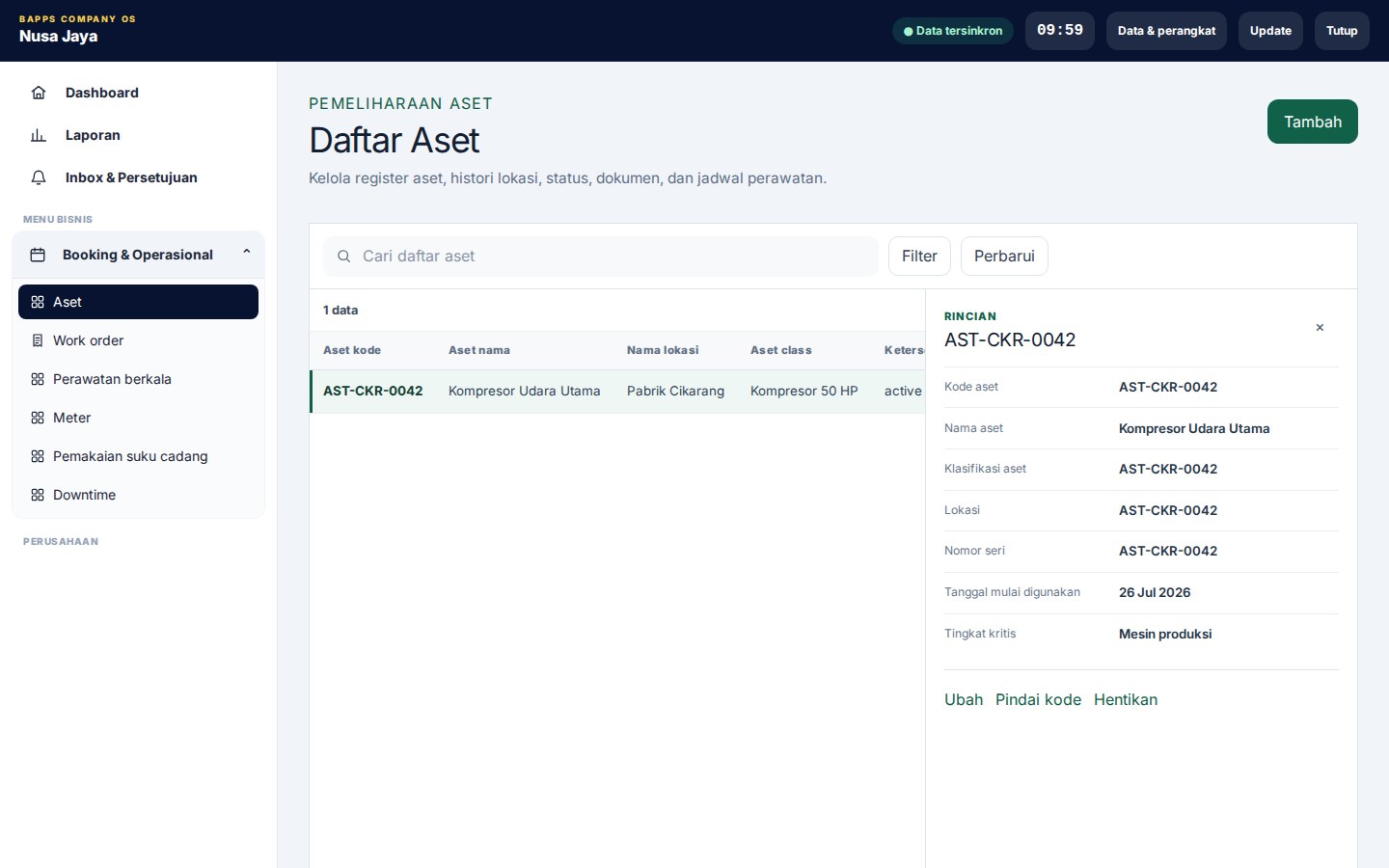Open the Laporan menu item
Image resolution: width=1389 pixels, height=868 pixels.
point(138,135)
